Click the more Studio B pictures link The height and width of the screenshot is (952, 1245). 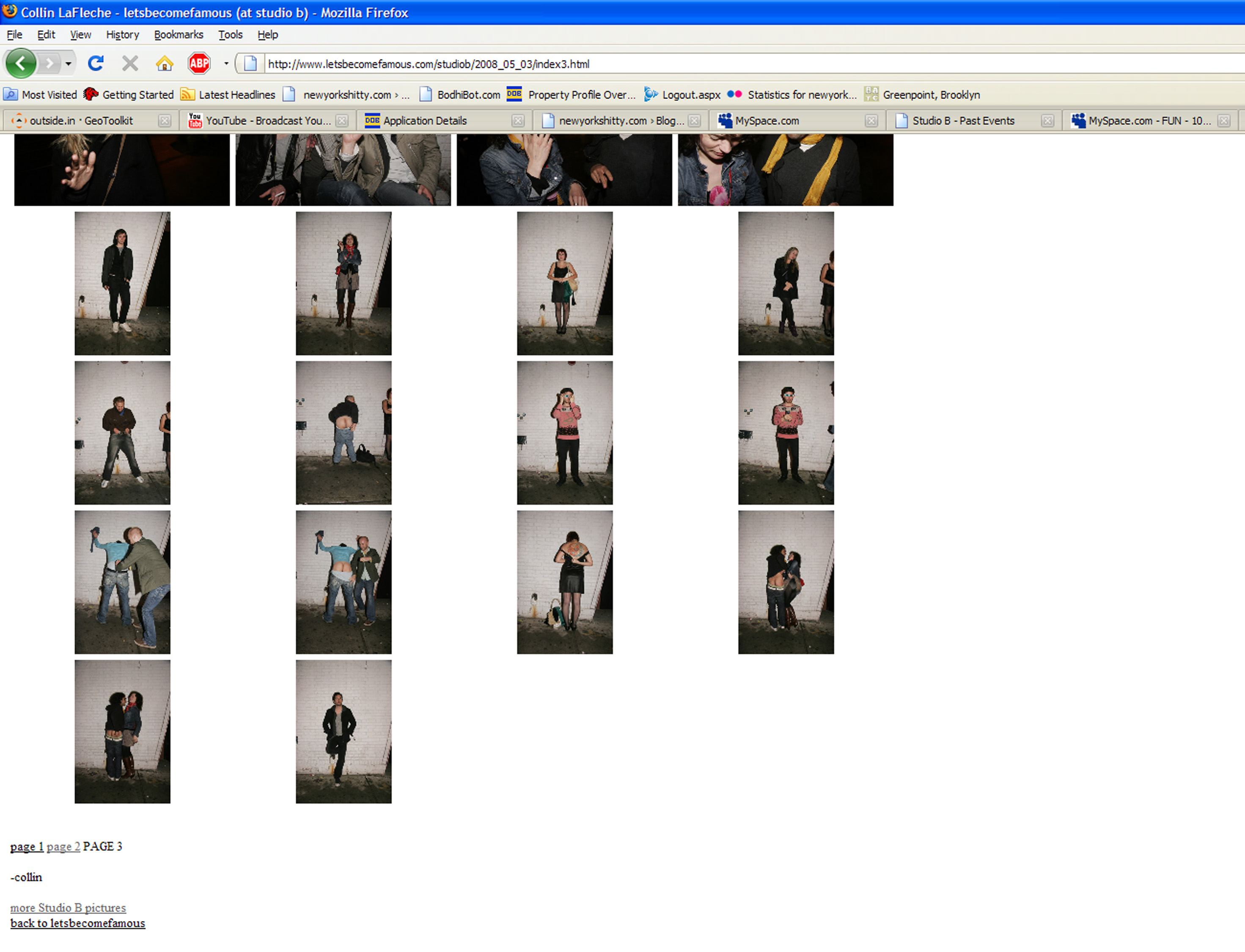[x=68, y=908]
